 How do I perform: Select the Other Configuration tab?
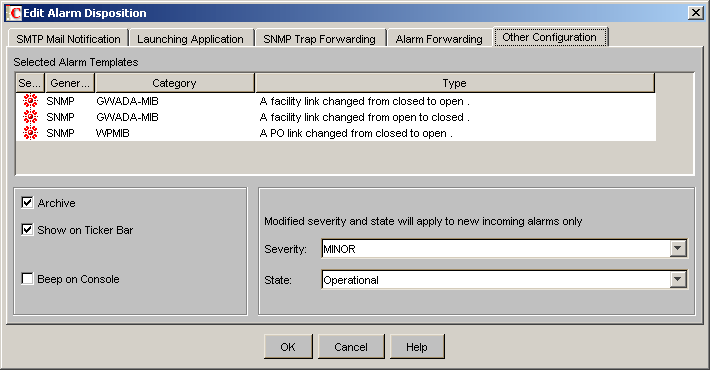tap(550, 37)
